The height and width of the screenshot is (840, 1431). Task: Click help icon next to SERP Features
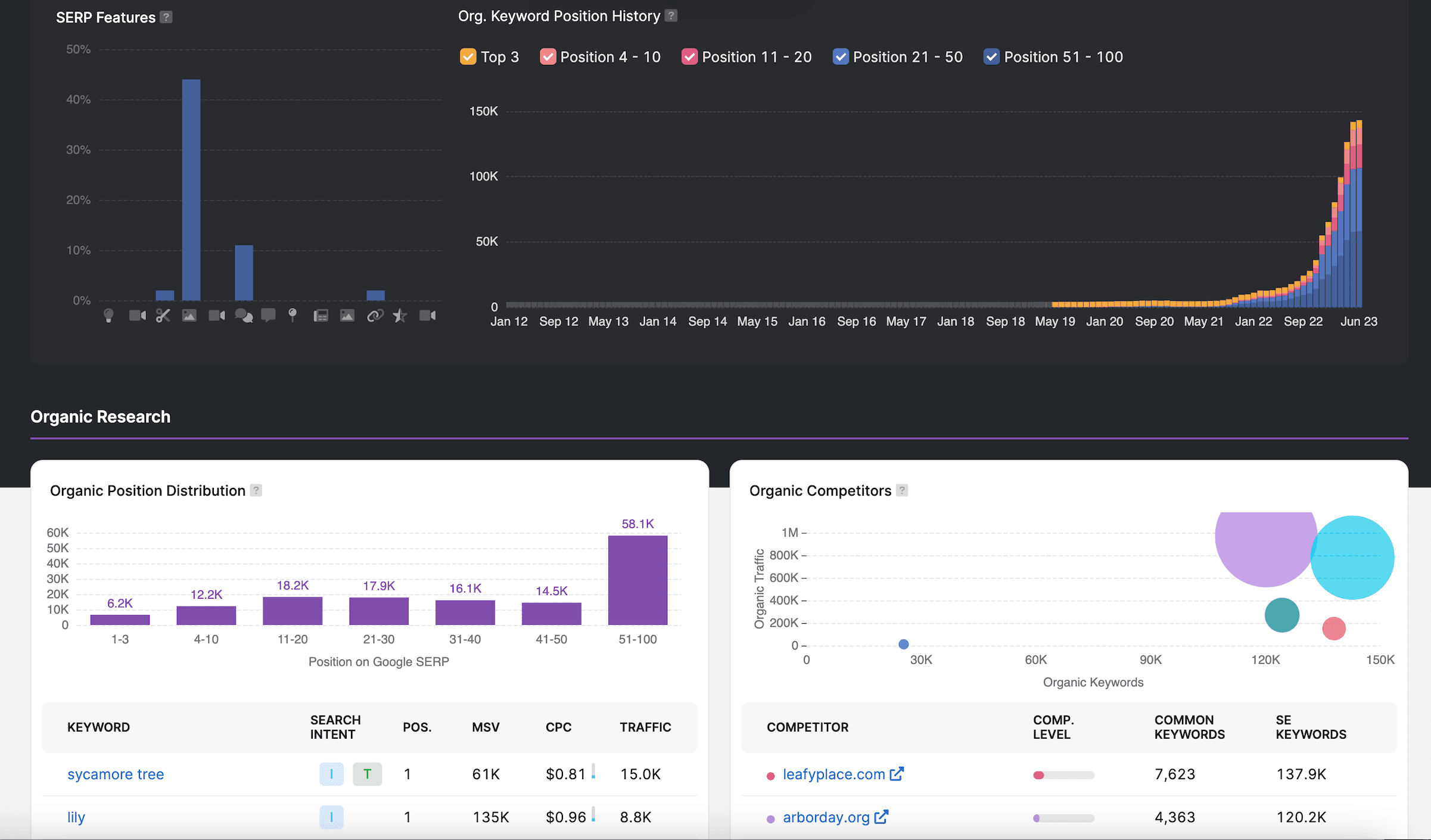click(x=167, y=17)
